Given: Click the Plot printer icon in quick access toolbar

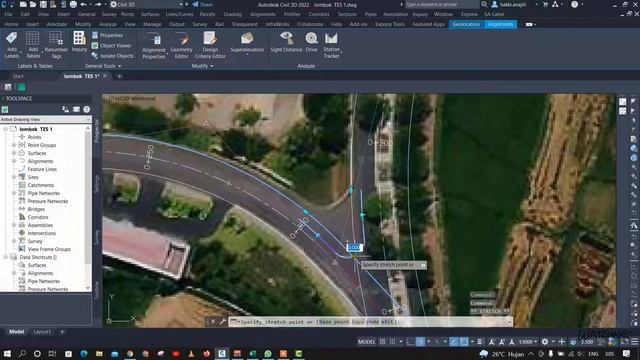Looking at the screenshot, I should click(x=73, y=4).
